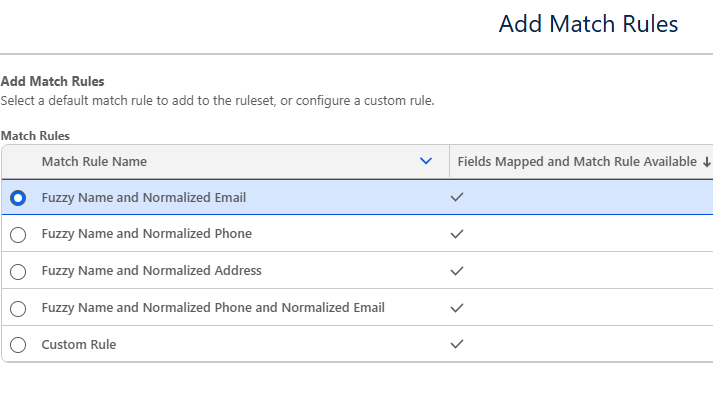
Task: Click the large 'Add Match Rules' dialog title
Action: point(588,24)
